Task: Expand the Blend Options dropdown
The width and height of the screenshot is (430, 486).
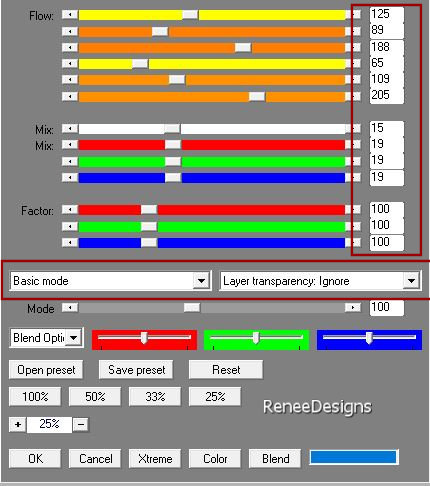Action: (x=74, y=338)
